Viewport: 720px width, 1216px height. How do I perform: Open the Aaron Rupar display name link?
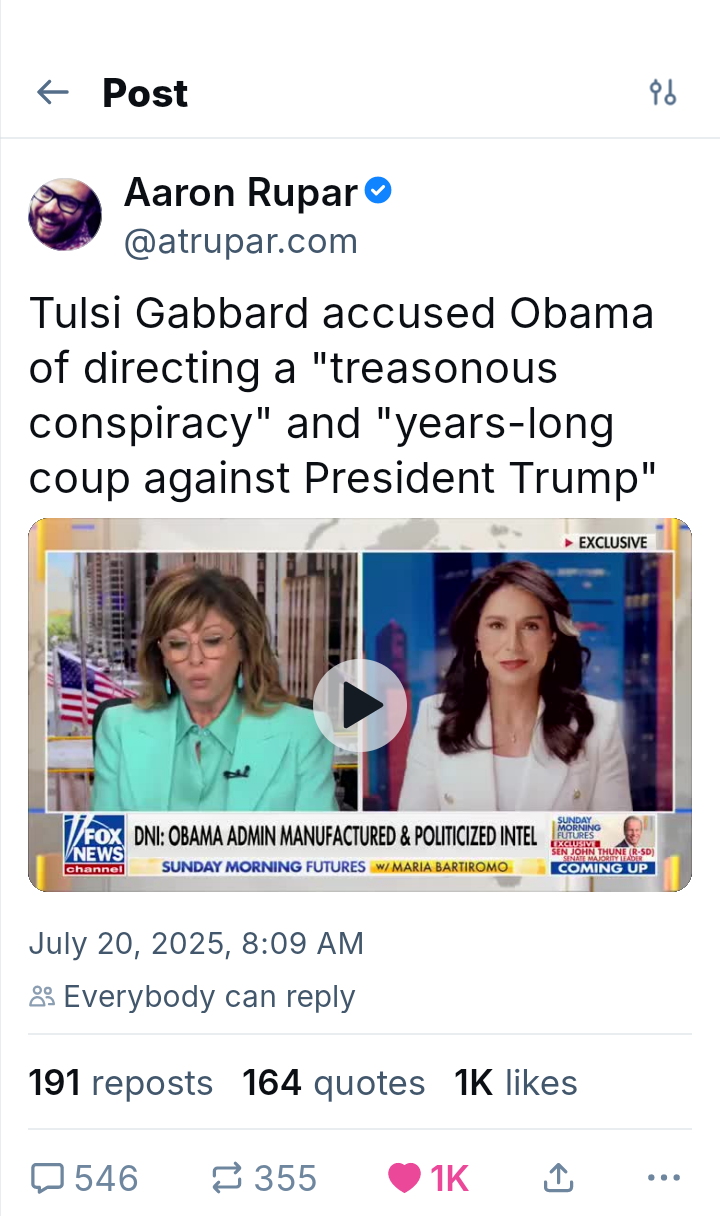tap(240, 192)
